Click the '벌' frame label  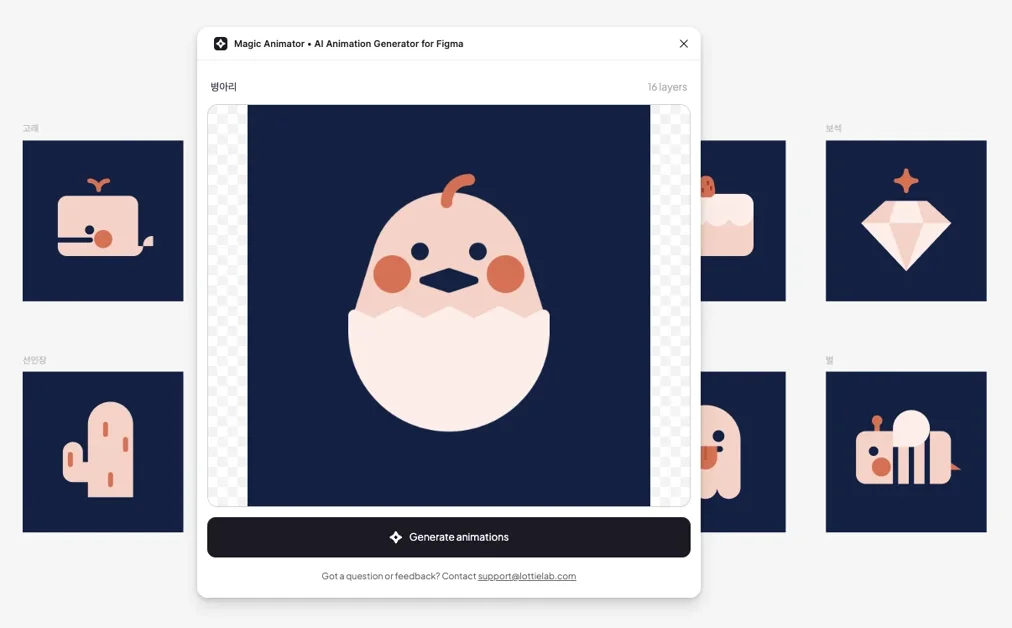coord(829,360)
